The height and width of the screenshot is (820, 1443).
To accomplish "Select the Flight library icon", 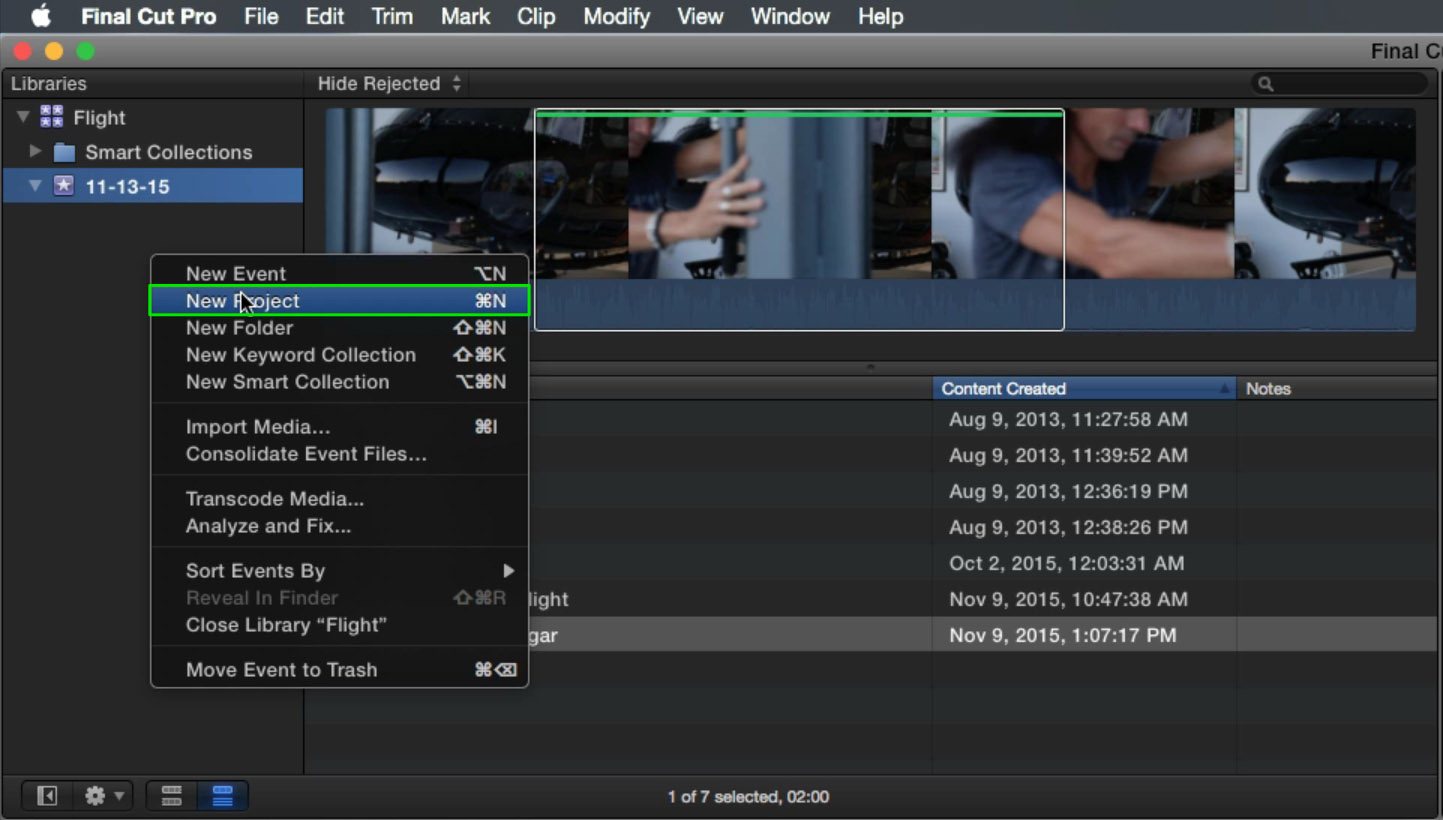I will pyautogui.click(x=51, y=117).
